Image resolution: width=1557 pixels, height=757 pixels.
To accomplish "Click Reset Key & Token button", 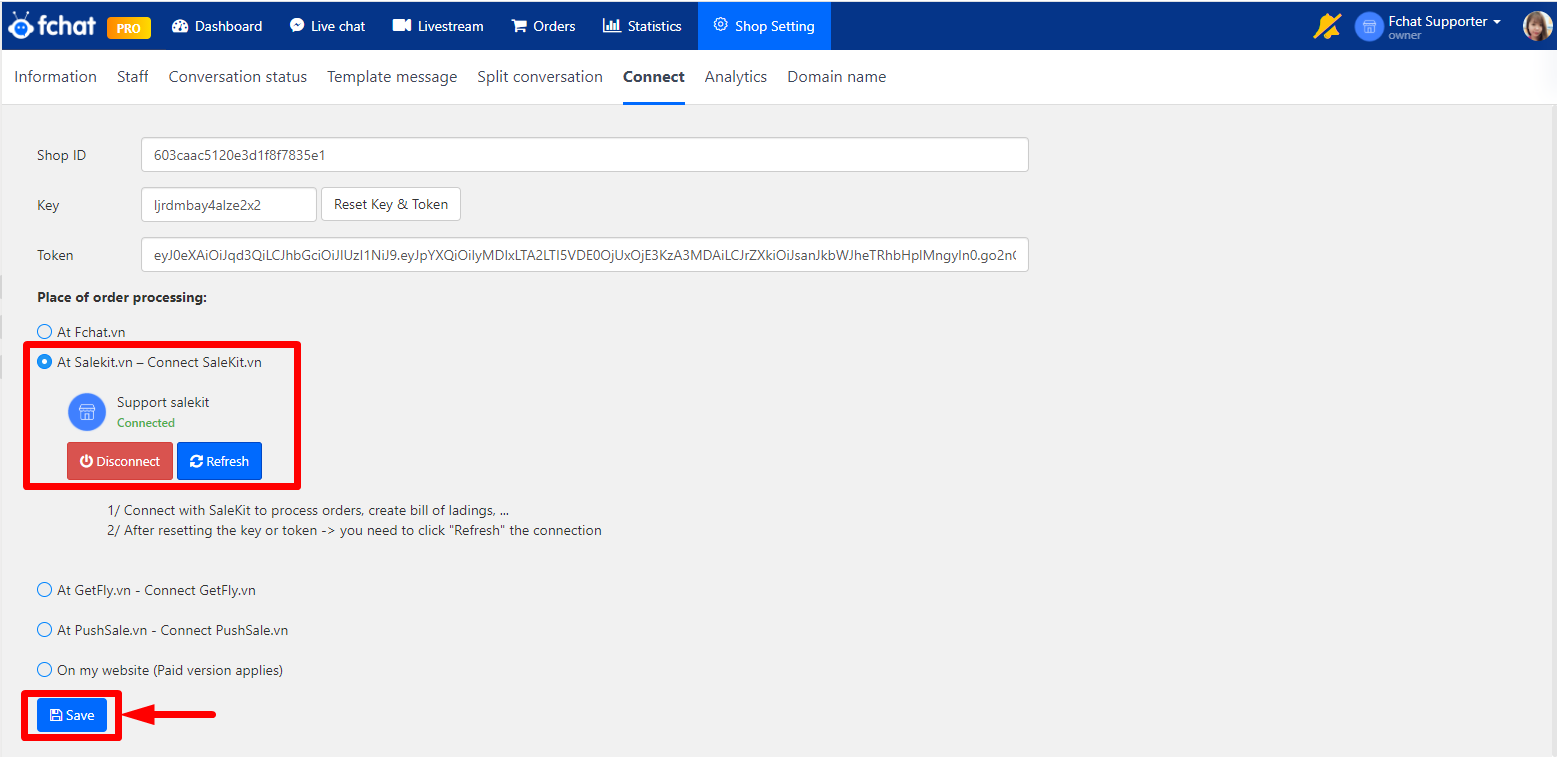I will pos(391,204).
